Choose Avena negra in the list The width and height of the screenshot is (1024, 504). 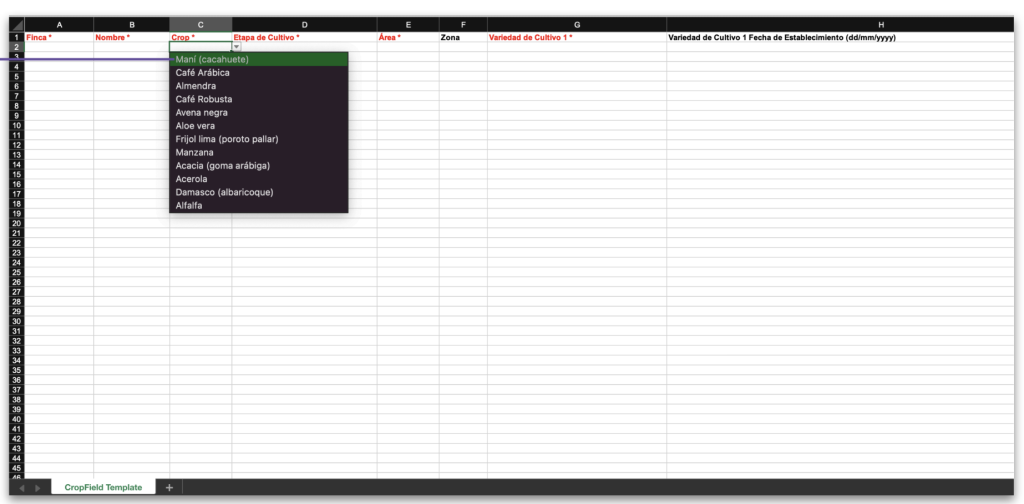tap(259, 112)
